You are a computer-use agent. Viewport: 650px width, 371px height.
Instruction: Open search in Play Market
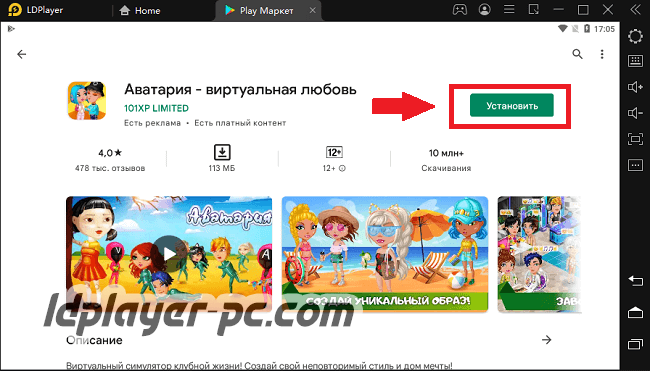click(577, 54)
